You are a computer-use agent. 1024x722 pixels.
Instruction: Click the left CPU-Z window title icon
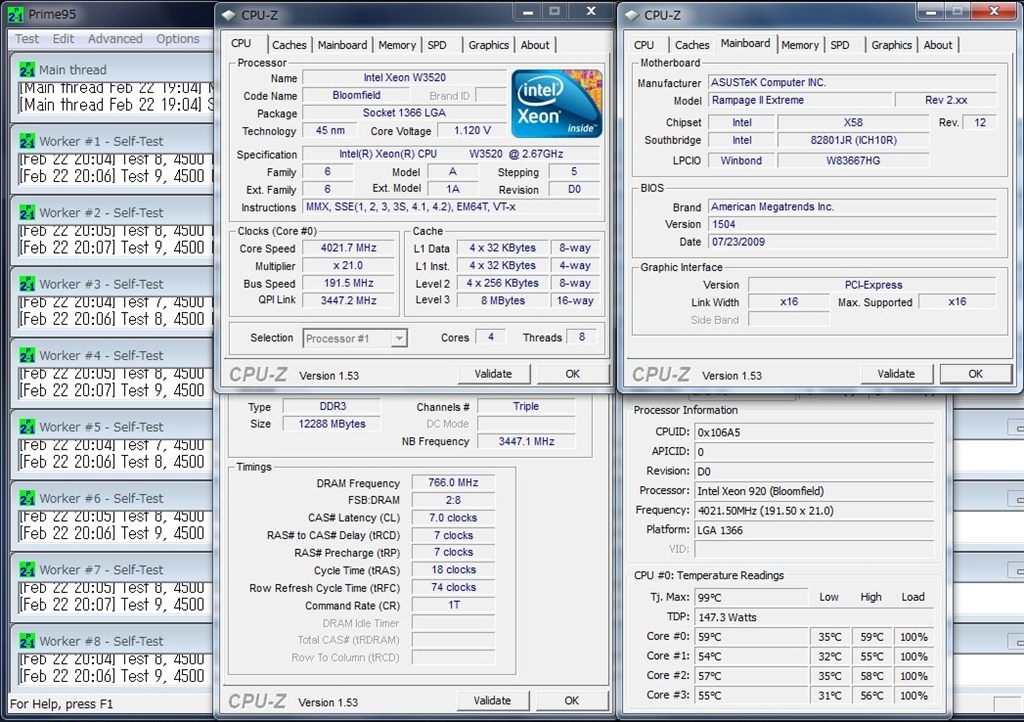228,15
